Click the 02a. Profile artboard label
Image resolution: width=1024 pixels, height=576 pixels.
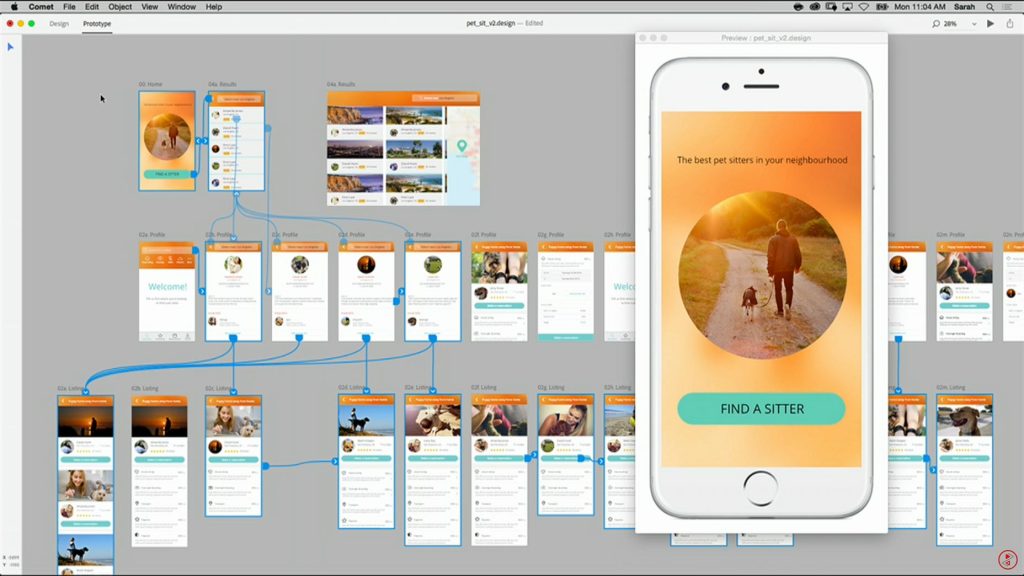tap(152, 234)
